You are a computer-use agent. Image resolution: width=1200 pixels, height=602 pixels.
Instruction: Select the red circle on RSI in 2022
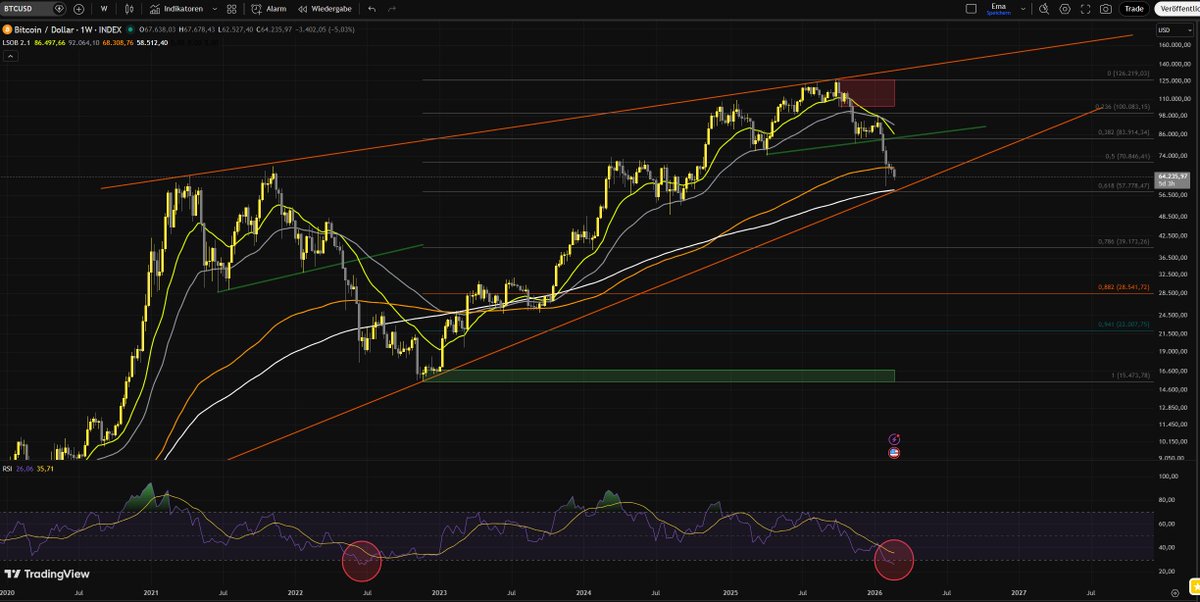(x=362, y=560)
